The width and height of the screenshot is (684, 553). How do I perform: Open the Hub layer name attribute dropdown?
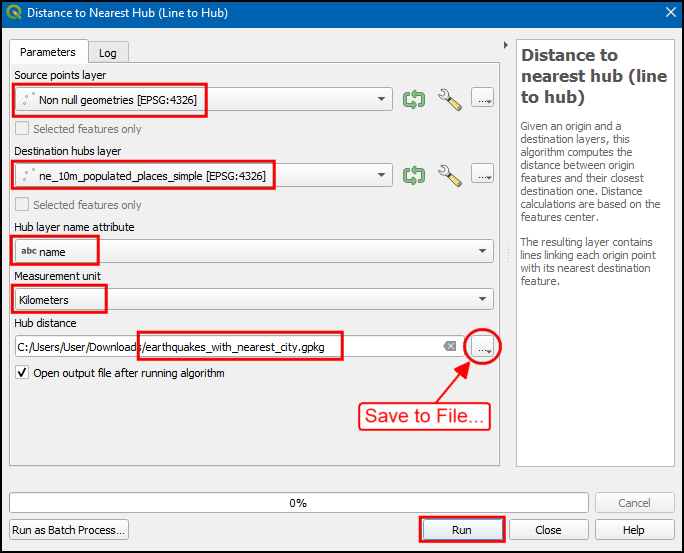[484, 251]
